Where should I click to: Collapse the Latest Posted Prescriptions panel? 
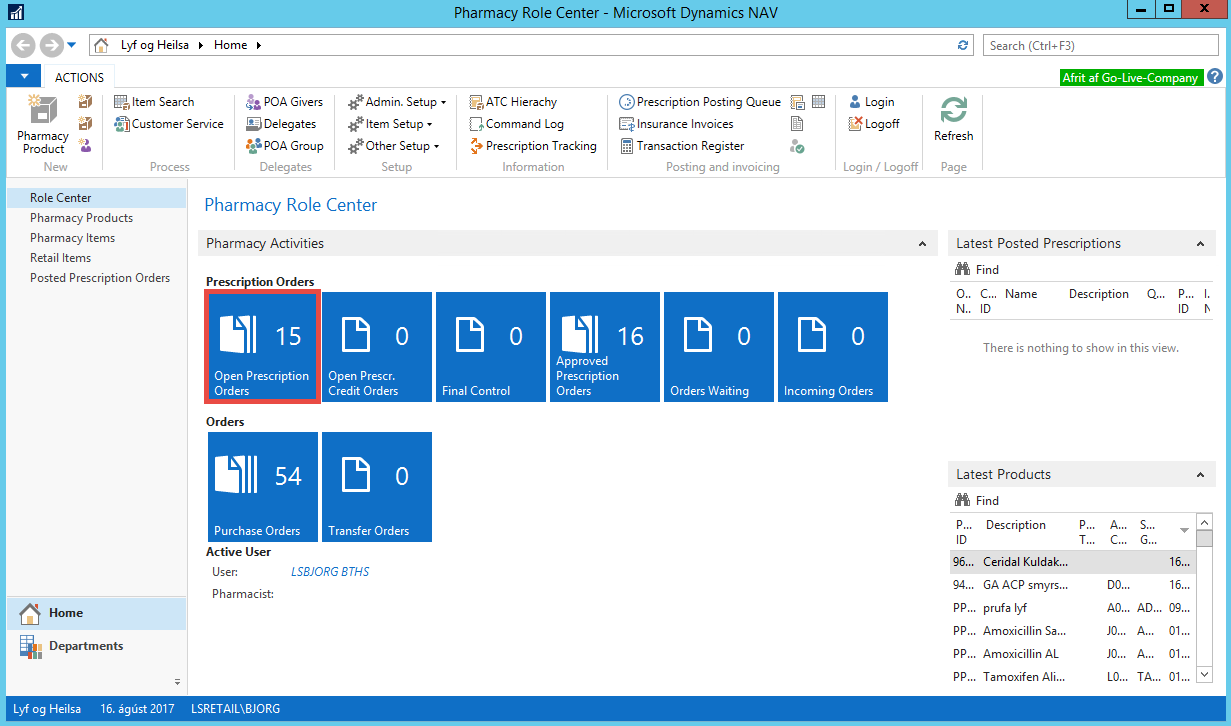1200,244
